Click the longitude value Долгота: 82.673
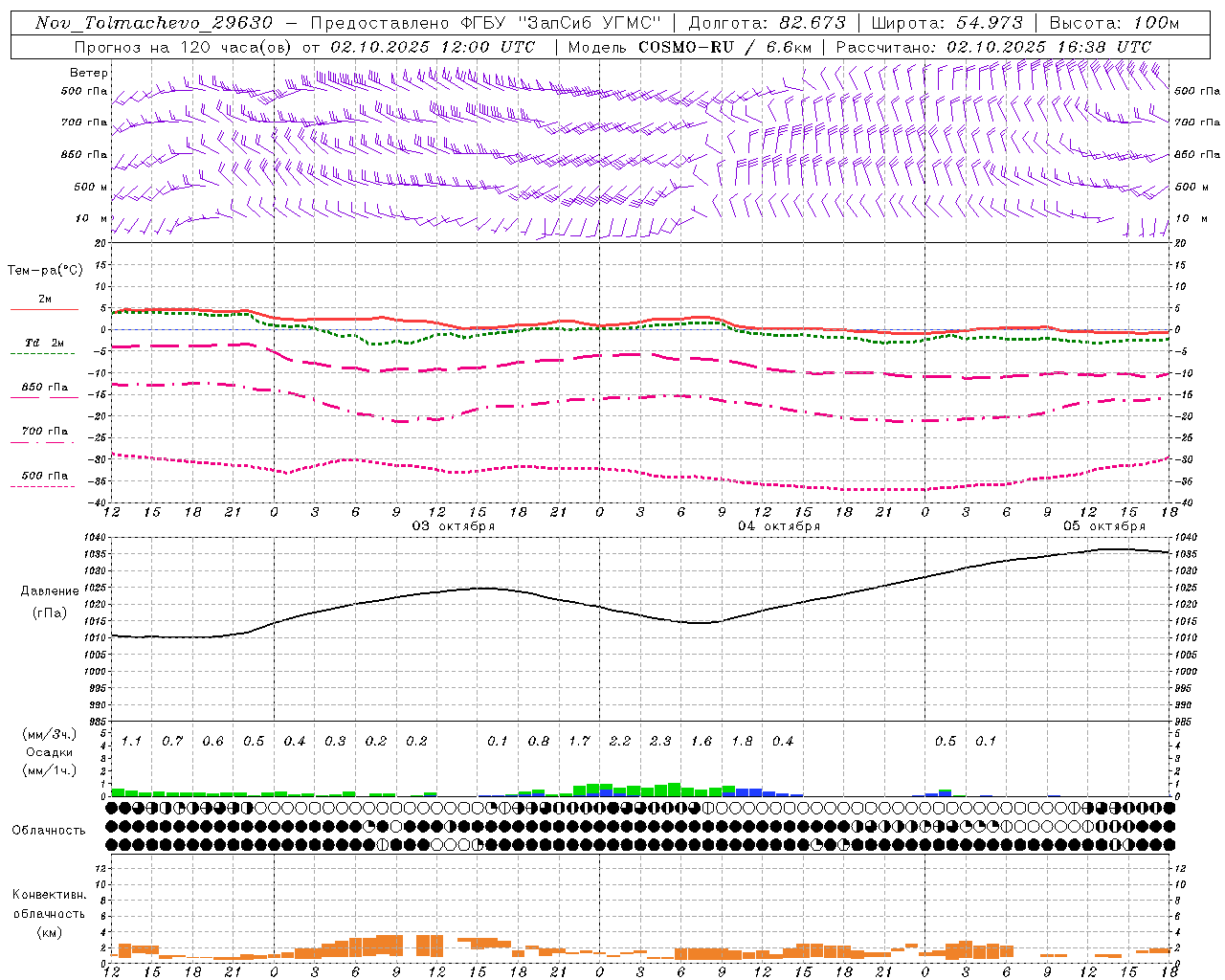Image resolution: width=1225 pixels, height=980 pixels. 768,23
